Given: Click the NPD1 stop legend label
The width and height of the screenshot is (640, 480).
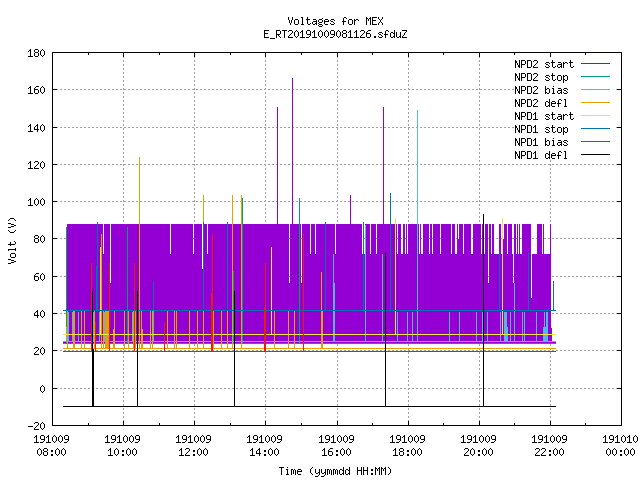Looking at the screenshot, I should (x=541, y=129).
